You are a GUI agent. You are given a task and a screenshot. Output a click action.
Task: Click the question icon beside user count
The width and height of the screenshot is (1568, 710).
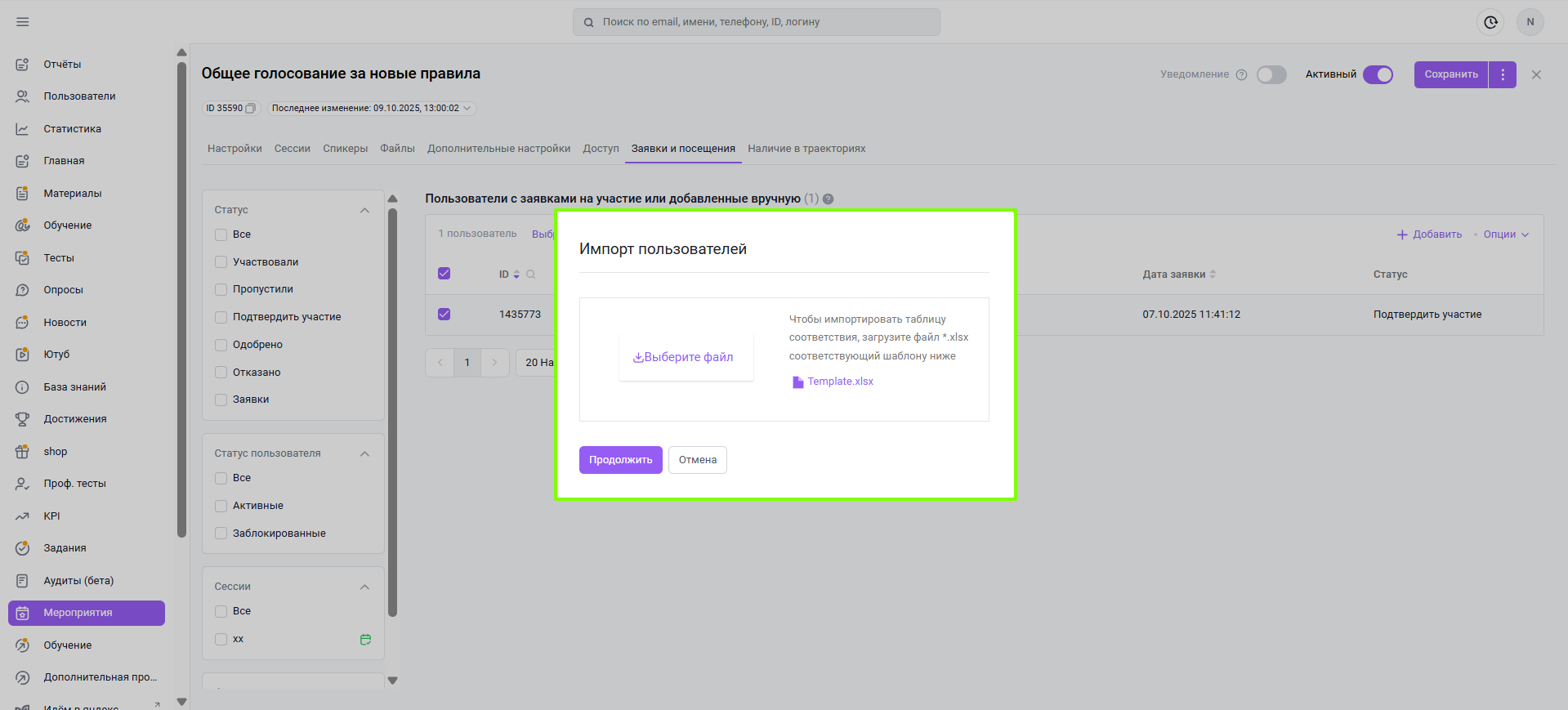(828, 199)
